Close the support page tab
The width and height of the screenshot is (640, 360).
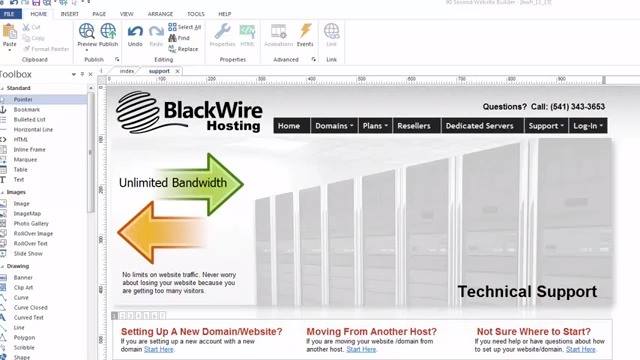click(x=178, y=71)
